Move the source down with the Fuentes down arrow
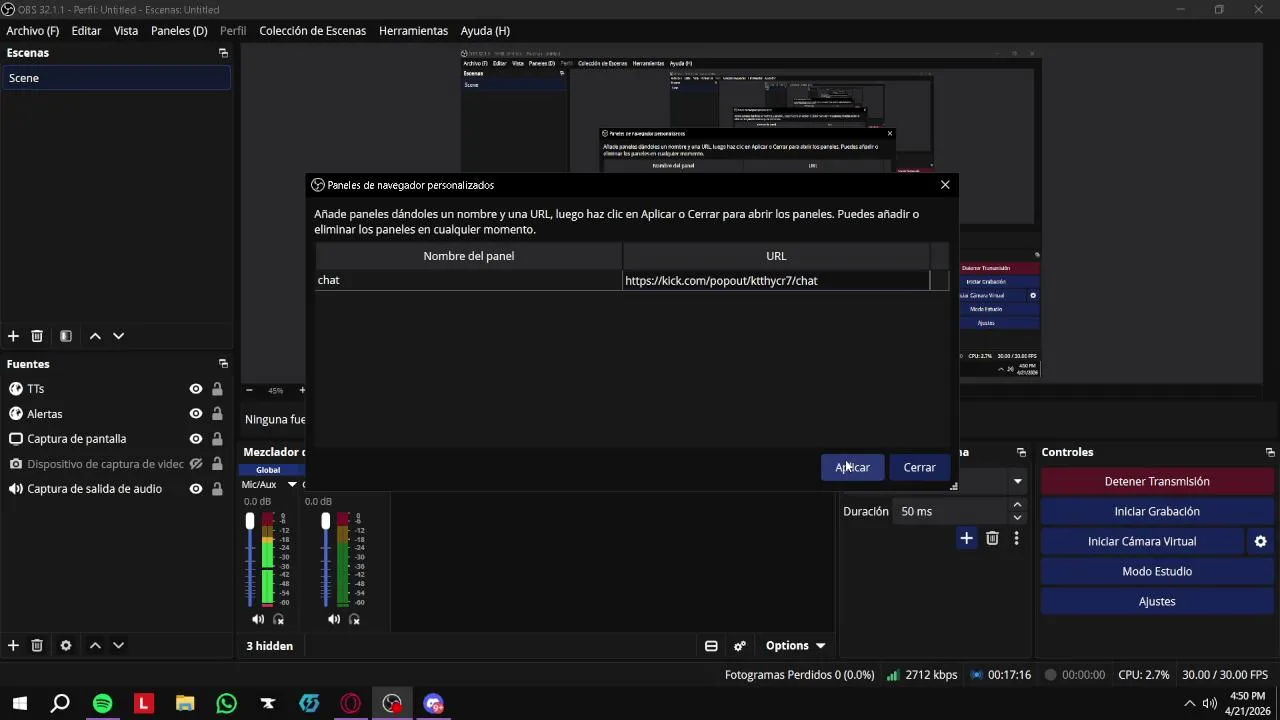Image resolution: width=1280 pixels, height=720 pixels. click(118, 646)
